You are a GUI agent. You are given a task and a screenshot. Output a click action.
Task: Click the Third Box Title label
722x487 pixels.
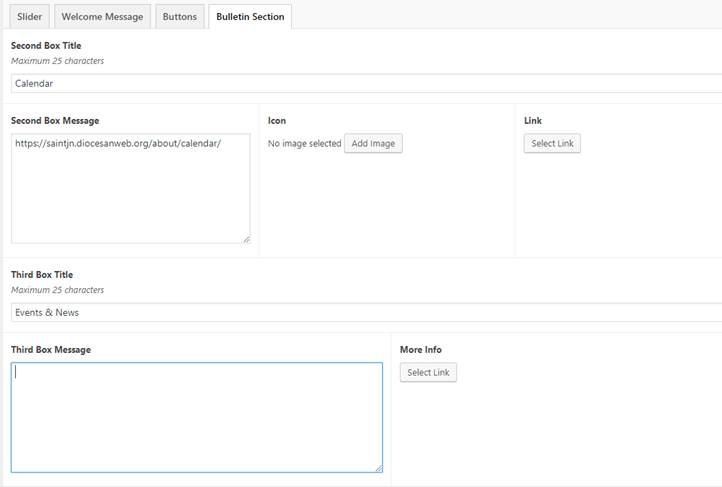point(42,275)
